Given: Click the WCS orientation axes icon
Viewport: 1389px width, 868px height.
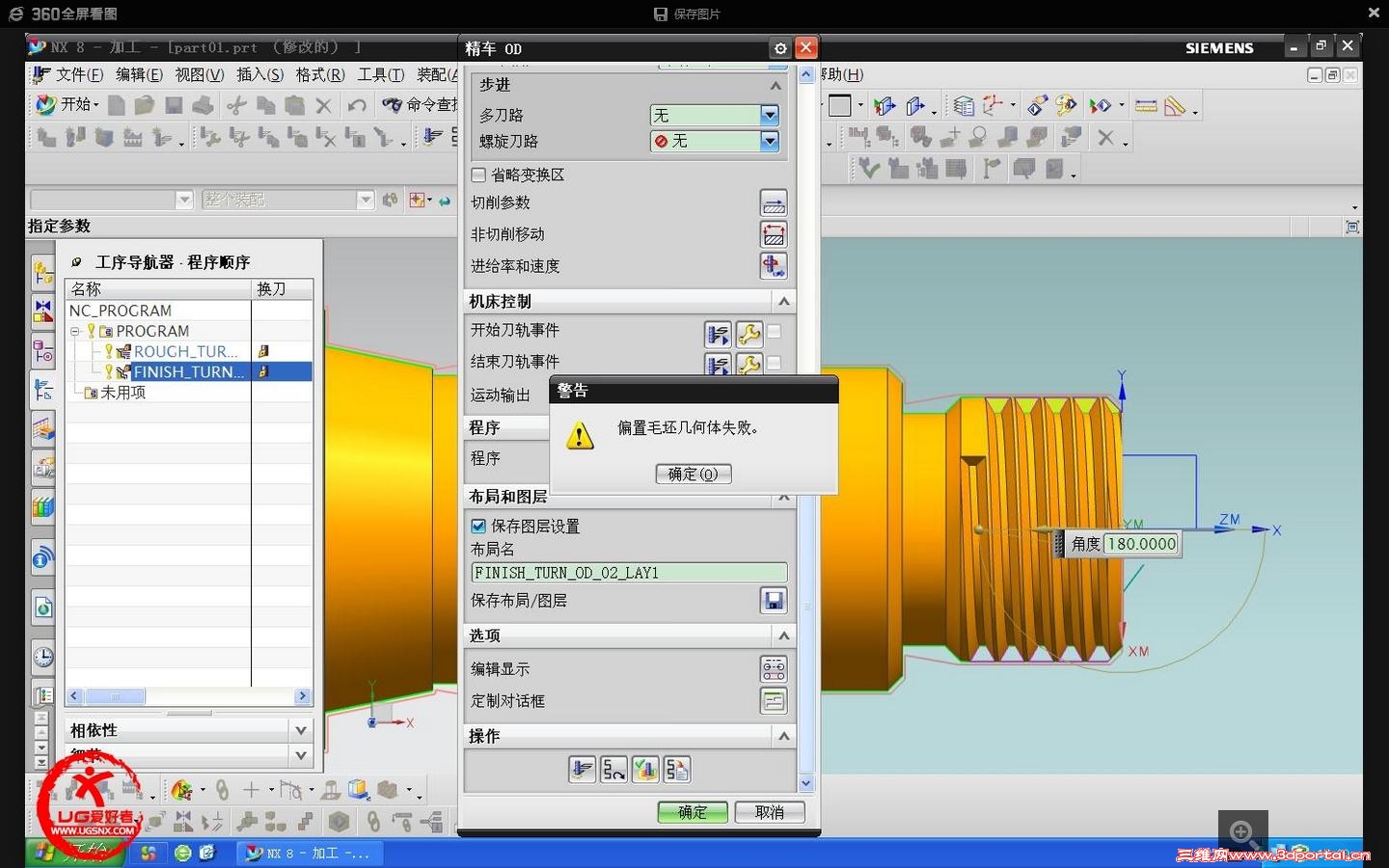Looking at the screenshot, I should pyautogui.click(x=993, y=106).
